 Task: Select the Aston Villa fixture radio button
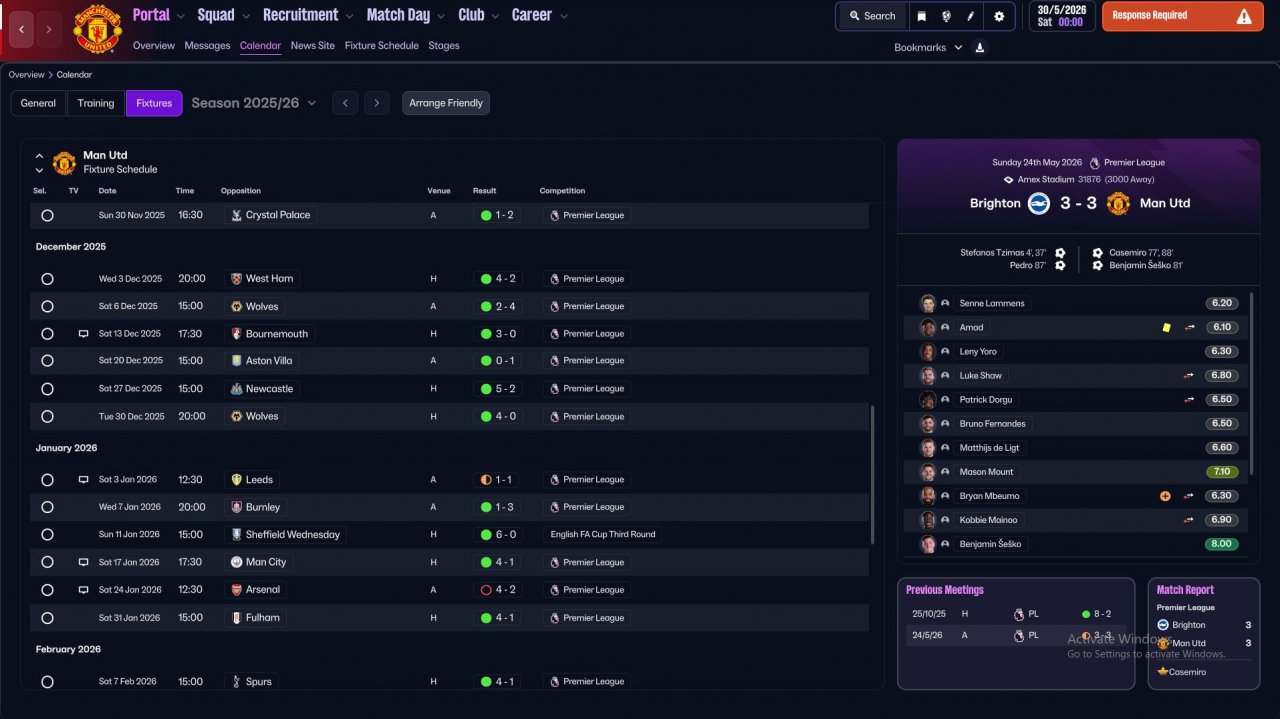click(x=47, y=361)
